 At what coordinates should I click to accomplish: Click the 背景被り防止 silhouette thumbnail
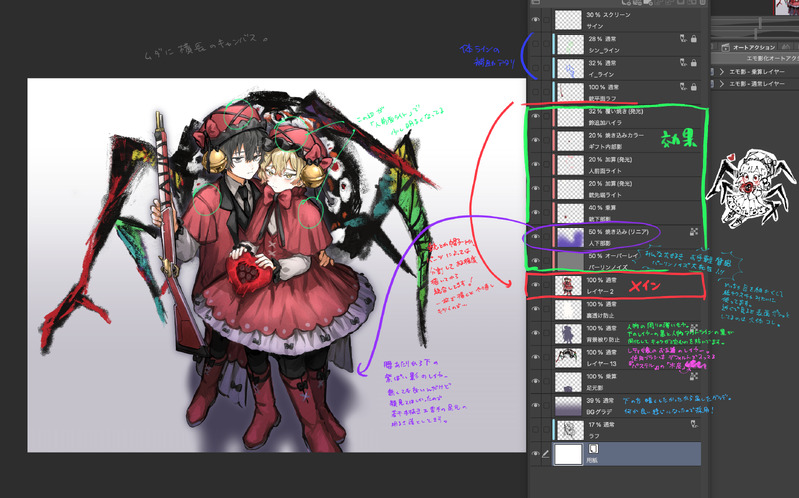pos(568,333)
